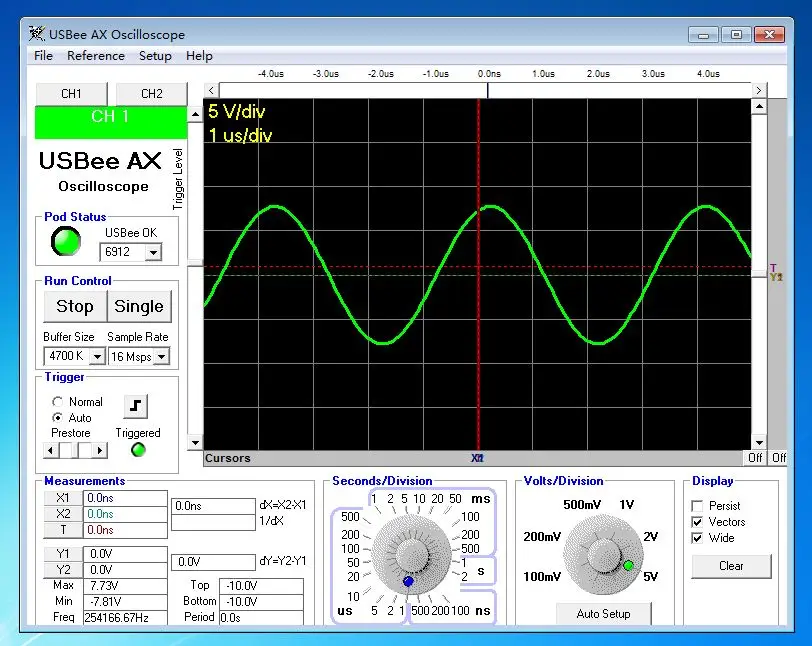
Task: Click the trigger level up arrow
Action: (195, 114)
